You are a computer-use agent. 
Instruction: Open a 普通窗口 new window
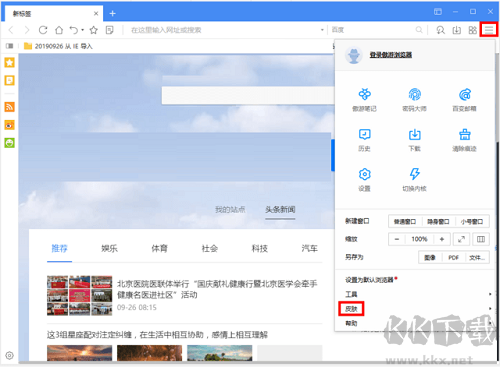(x=405, y=222)
